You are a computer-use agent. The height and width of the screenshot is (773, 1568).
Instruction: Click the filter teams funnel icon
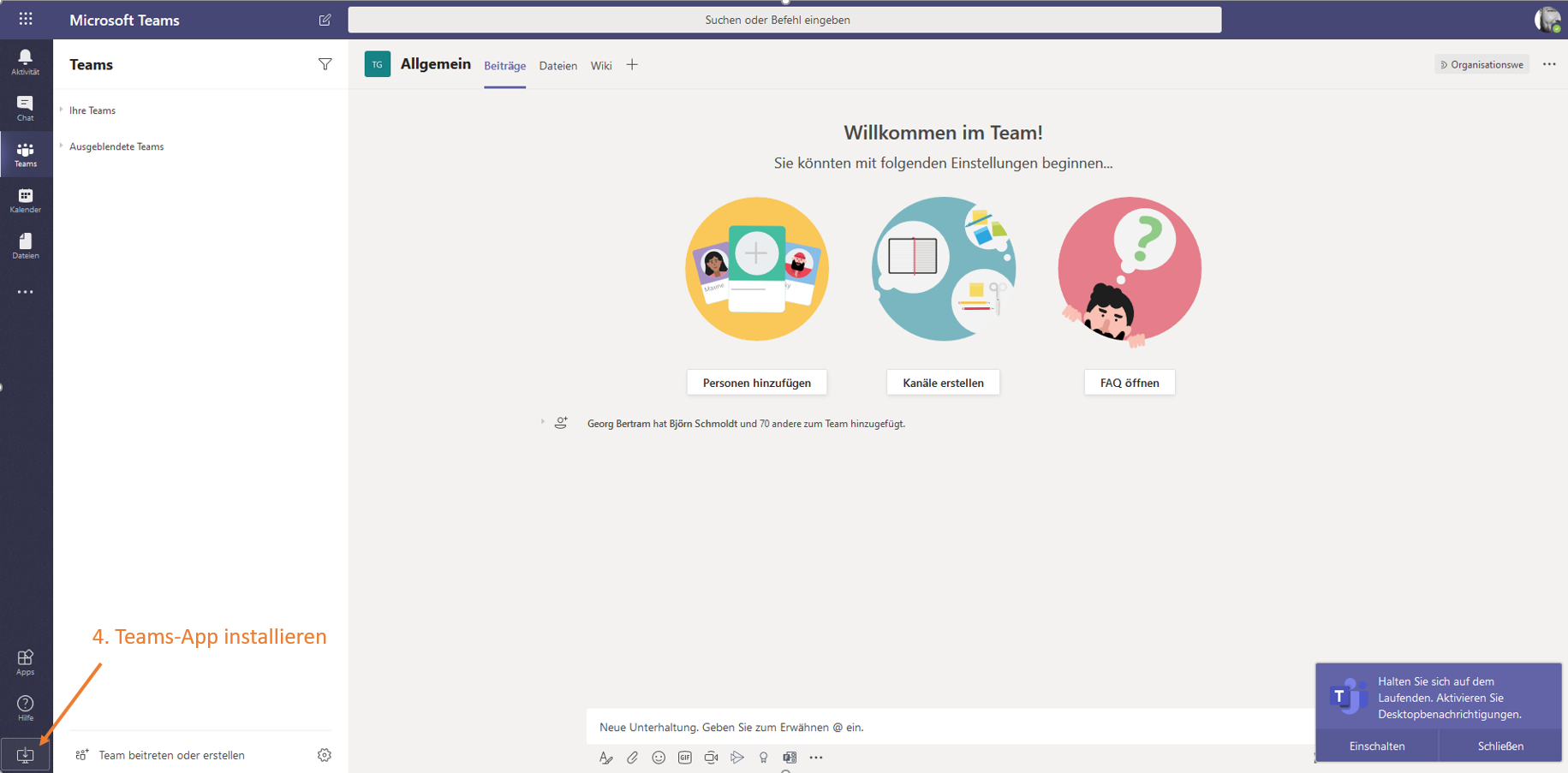pyautogui.click(x=325, y=64)
